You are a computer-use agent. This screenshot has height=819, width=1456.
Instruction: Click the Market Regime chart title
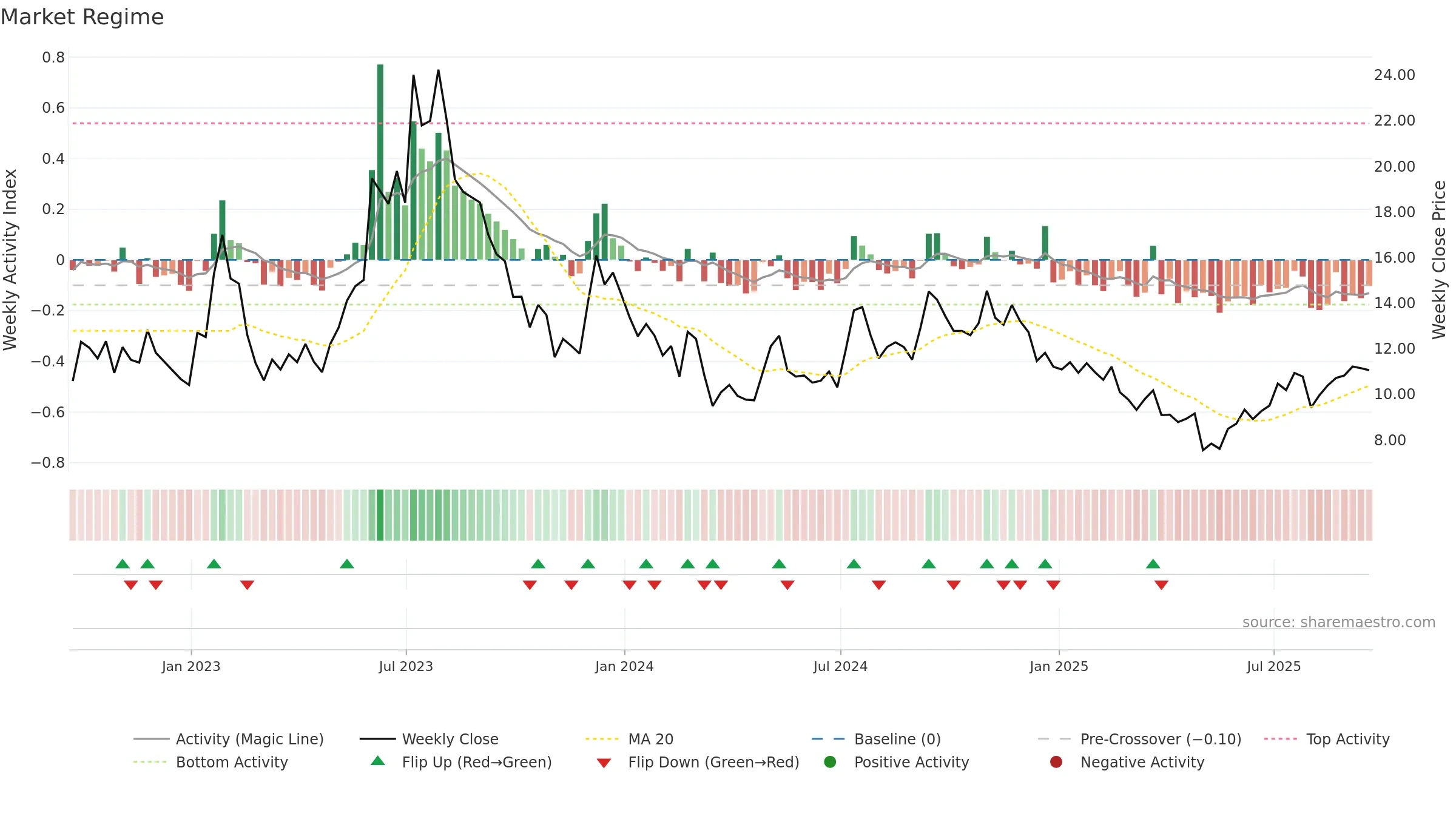click(83, 17)
